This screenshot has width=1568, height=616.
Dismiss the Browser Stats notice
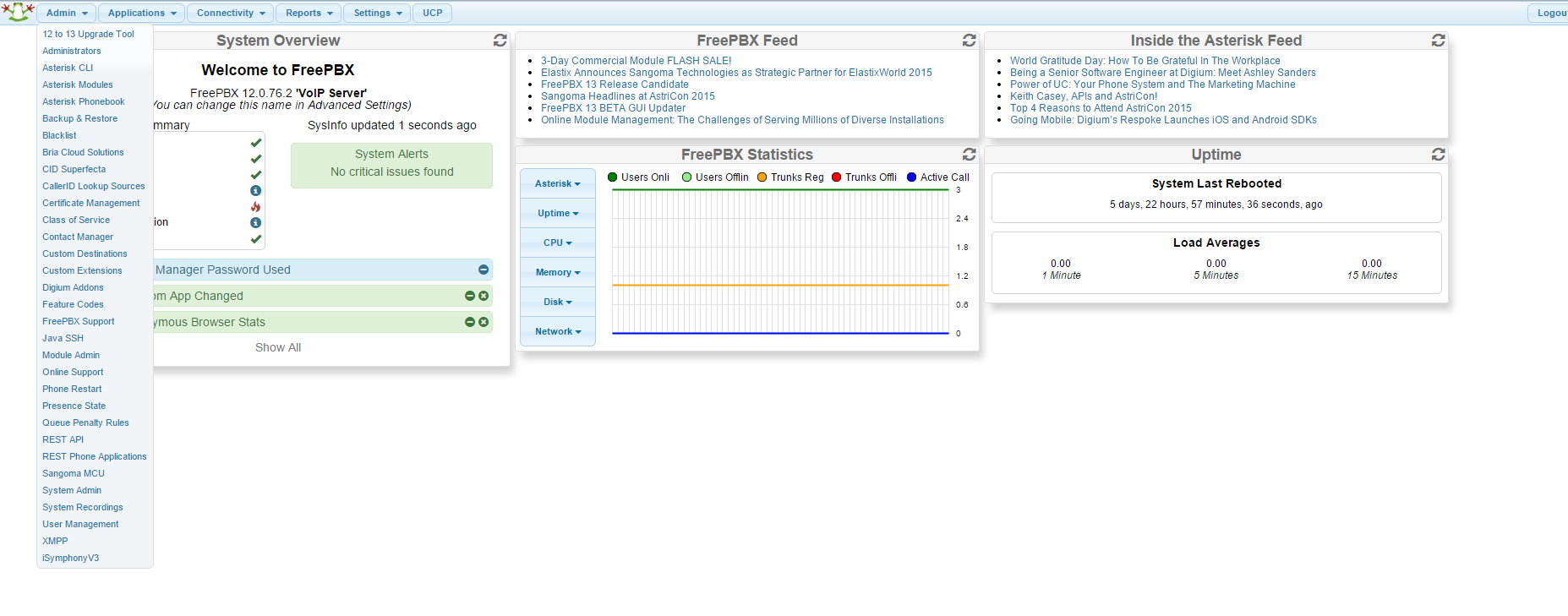[x=484, y=322]
